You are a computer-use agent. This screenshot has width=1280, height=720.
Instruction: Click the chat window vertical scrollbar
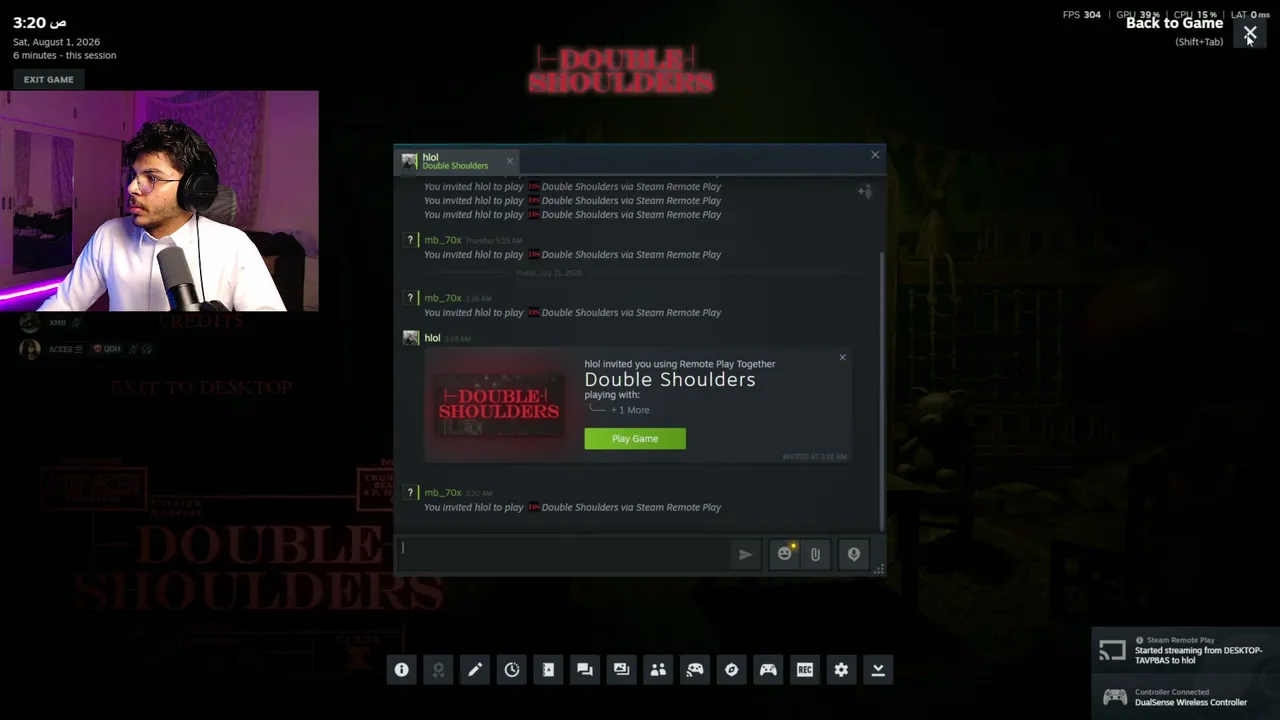point(881,390)
